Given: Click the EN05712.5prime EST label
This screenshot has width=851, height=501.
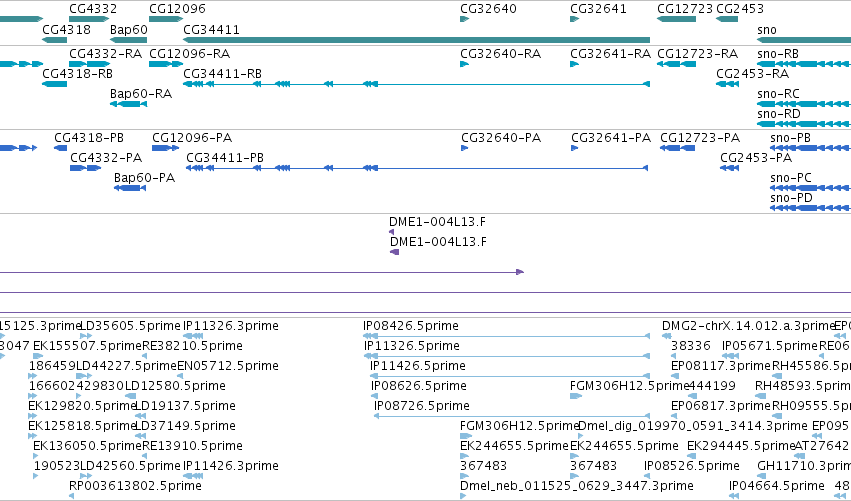Looking at the screenshot, I should (x=228, y=366).
